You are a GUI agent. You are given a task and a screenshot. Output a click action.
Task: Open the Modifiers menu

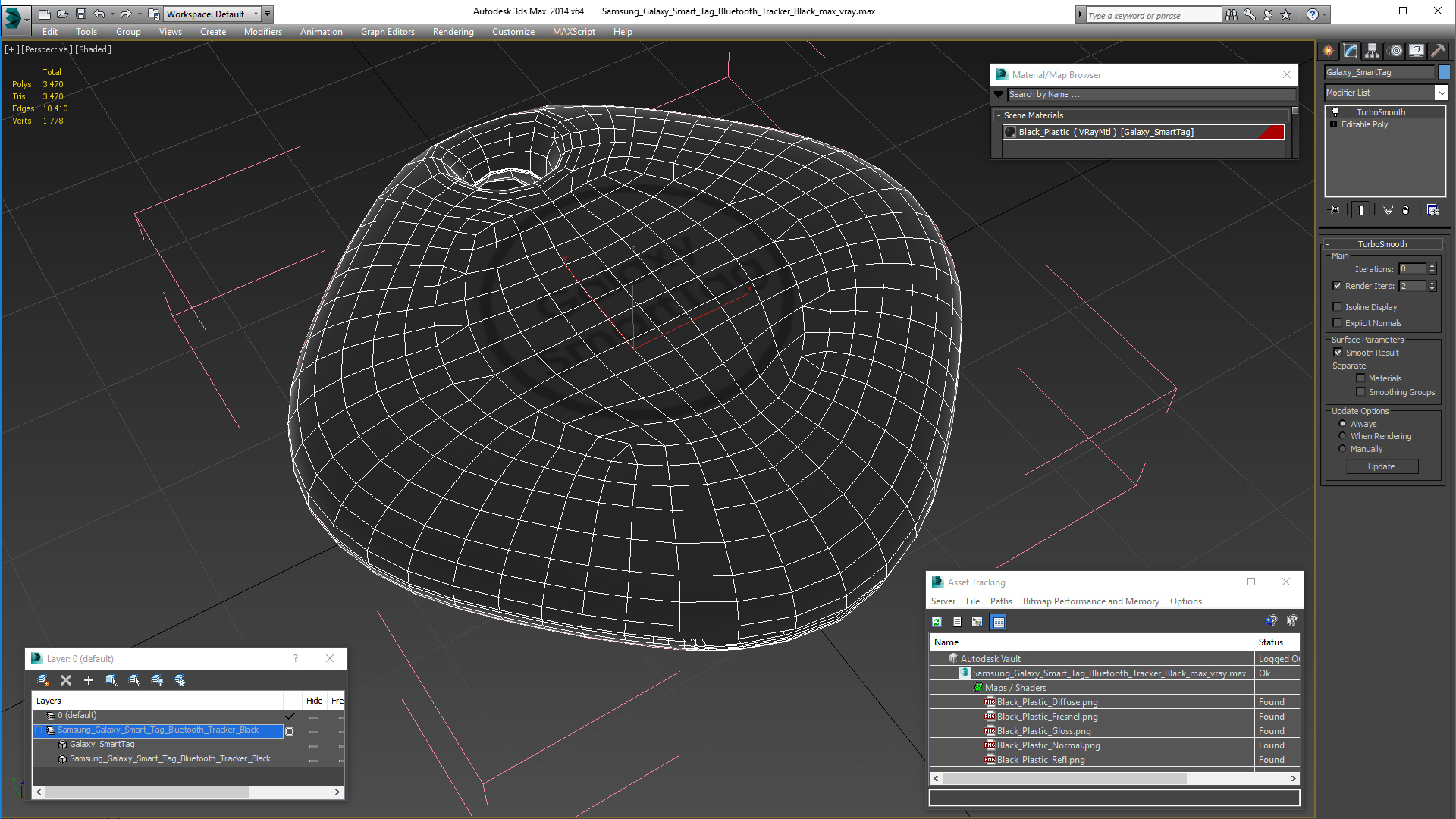[263, 32]
